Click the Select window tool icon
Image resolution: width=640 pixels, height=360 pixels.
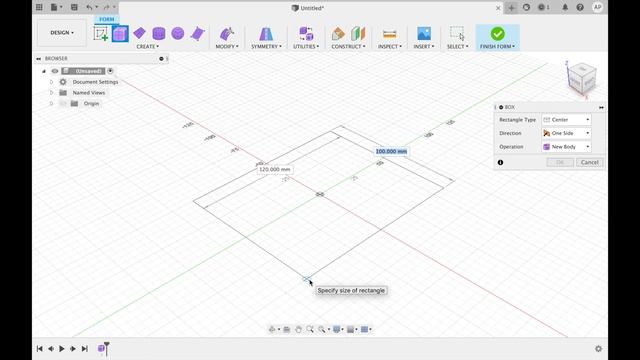[x=457, y=33]
